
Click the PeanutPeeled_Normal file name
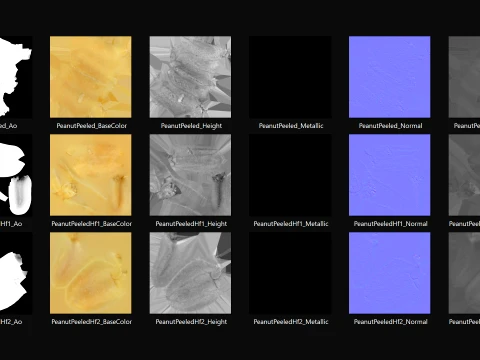(x=390, y=126)
